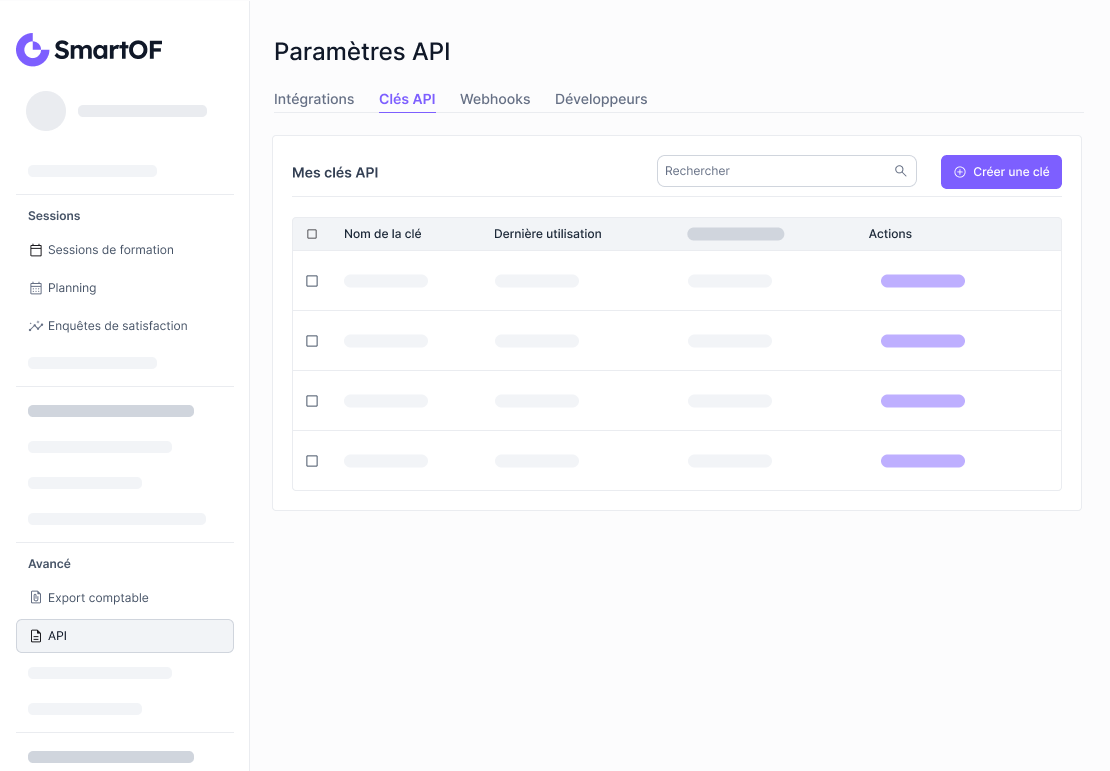Click the chart icon beside Enquêtes de satisfaction
Screen dimensions: 1110x771
tap(35, 326)
